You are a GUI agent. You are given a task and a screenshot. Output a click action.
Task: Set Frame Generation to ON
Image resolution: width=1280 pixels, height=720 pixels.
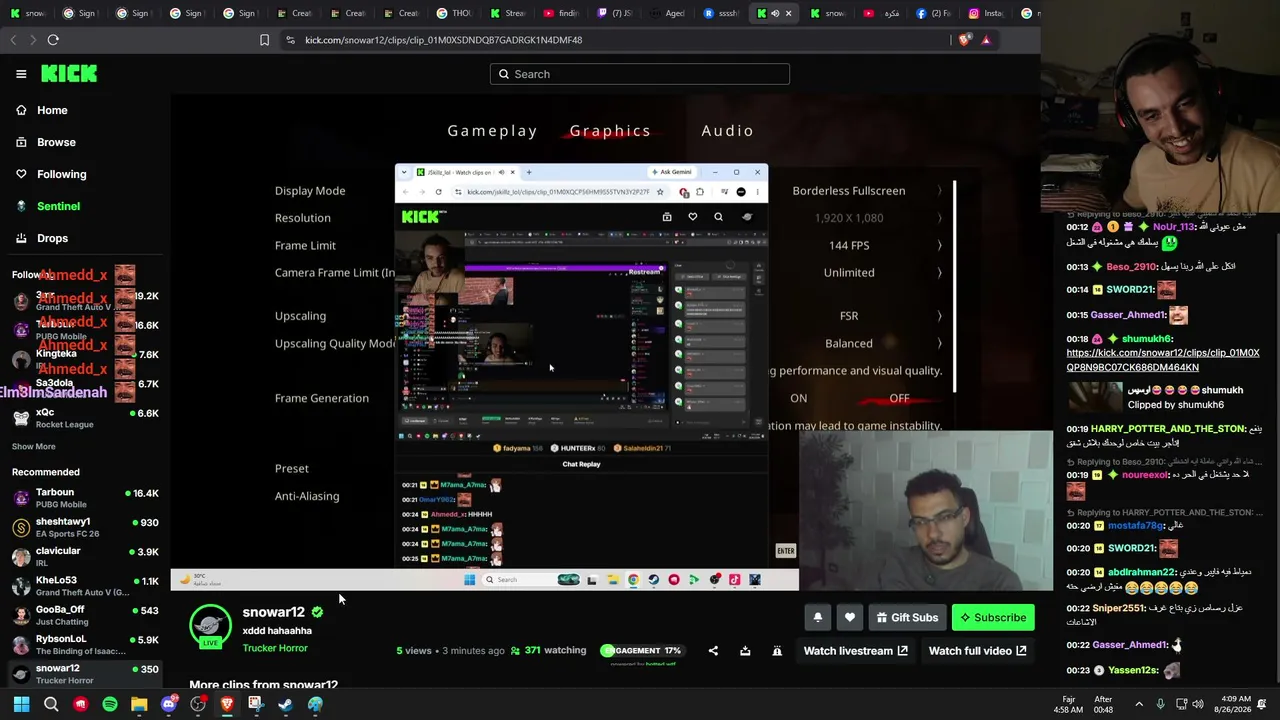coord(798,398)
